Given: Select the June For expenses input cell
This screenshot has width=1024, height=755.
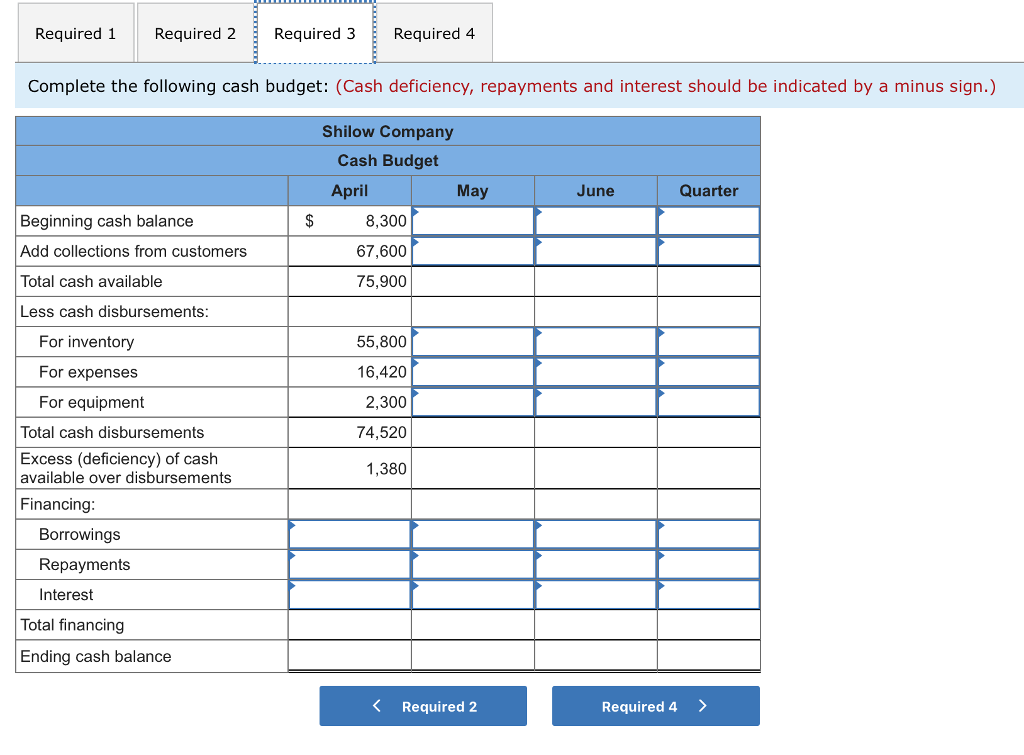Looking at the screenshot, I should coord(595,371).
